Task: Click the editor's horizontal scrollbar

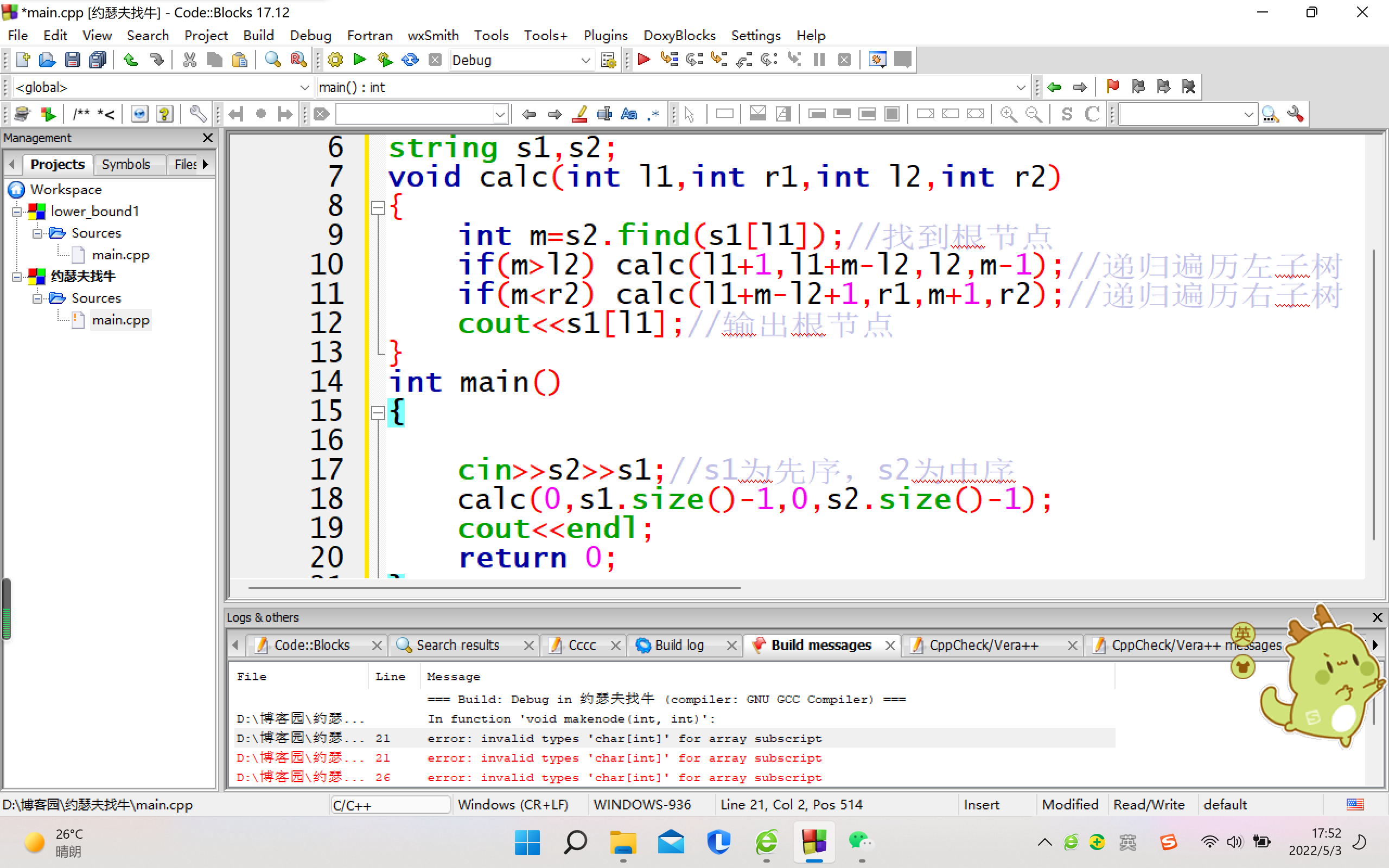Action: 494,588
